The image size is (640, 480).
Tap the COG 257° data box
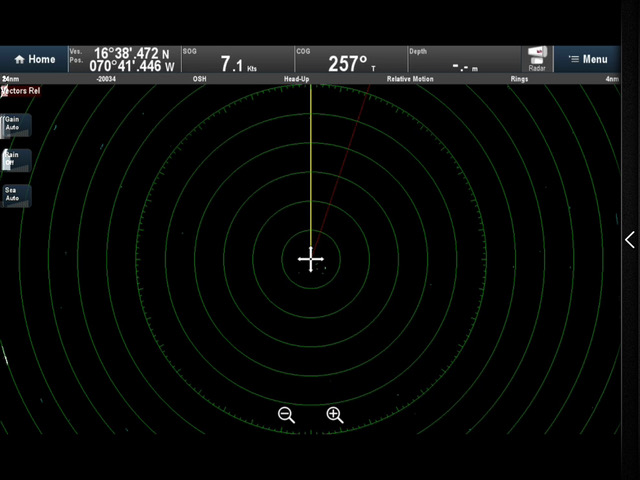click(350, 60)
